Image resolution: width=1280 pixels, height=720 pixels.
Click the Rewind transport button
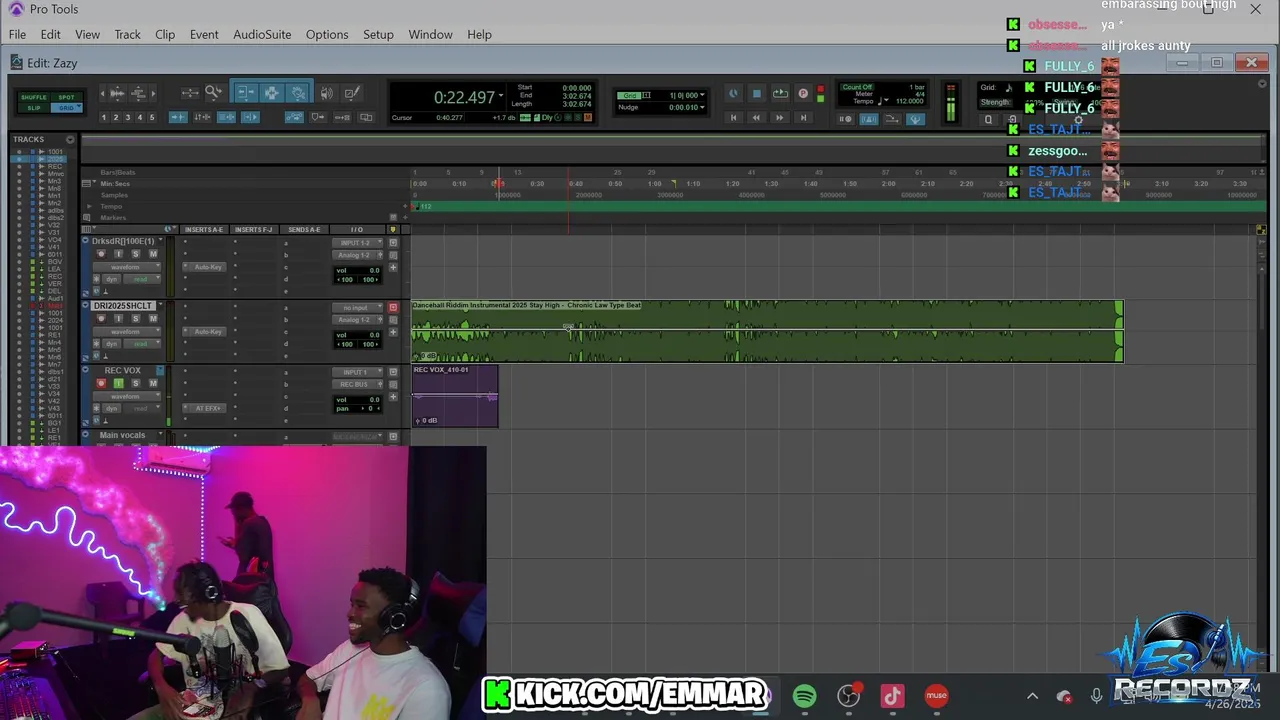point(756,117)
